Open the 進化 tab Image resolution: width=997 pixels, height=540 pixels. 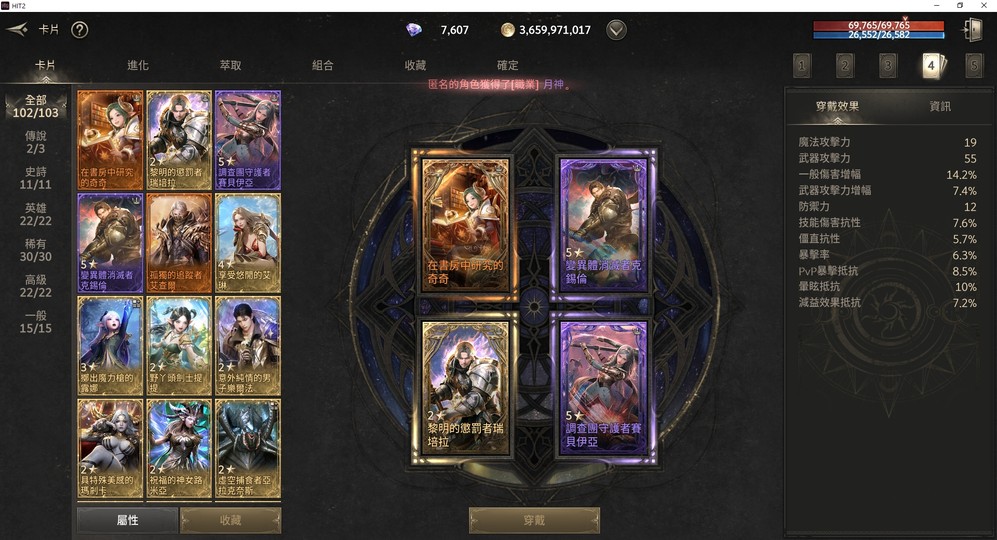click(138, 65)
